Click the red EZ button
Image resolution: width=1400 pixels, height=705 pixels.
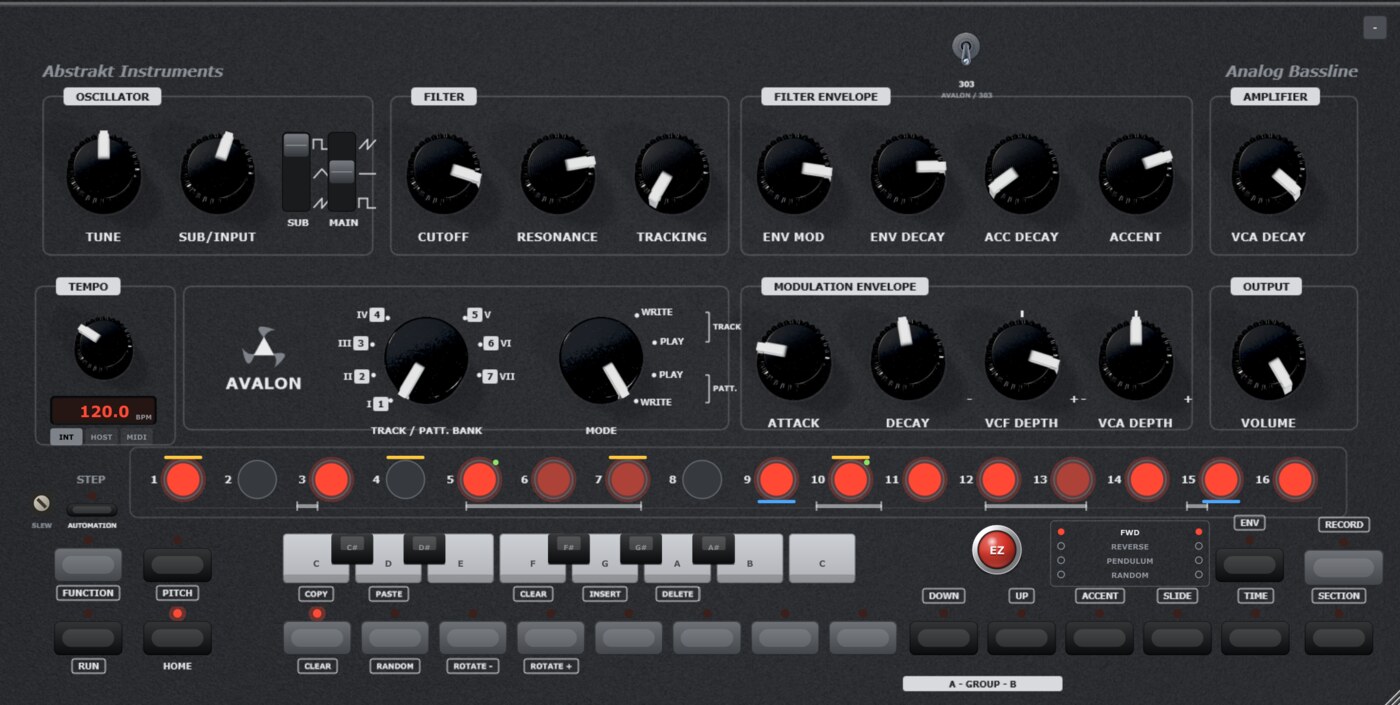point(996,550)
